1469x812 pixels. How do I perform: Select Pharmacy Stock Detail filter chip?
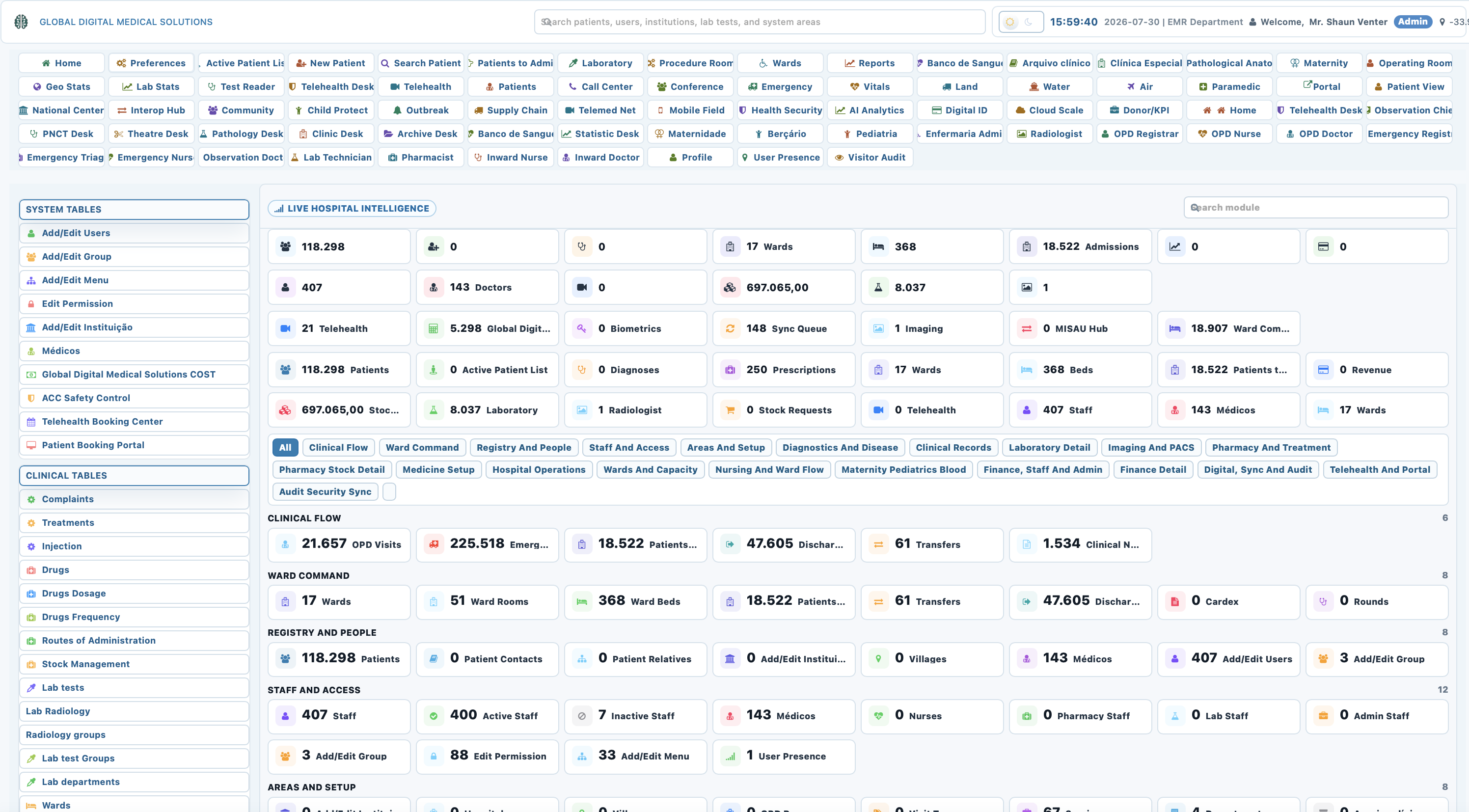tap(331, 469)
